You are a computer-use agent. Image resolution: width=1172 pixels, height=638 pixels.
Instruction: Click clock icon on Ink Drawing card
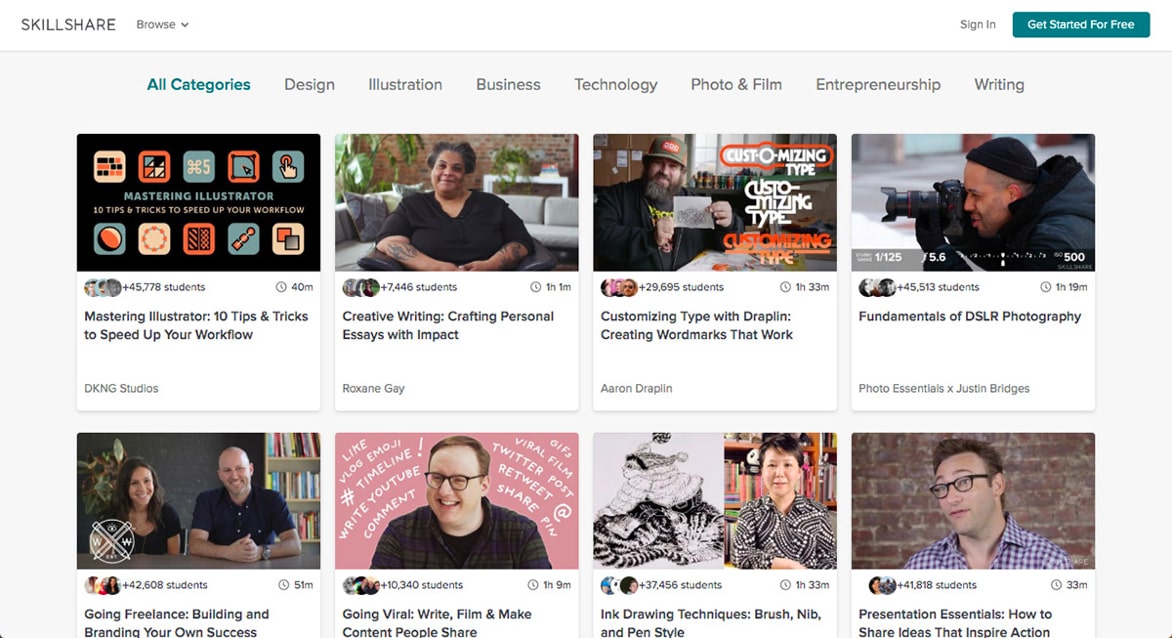(785, 585)
